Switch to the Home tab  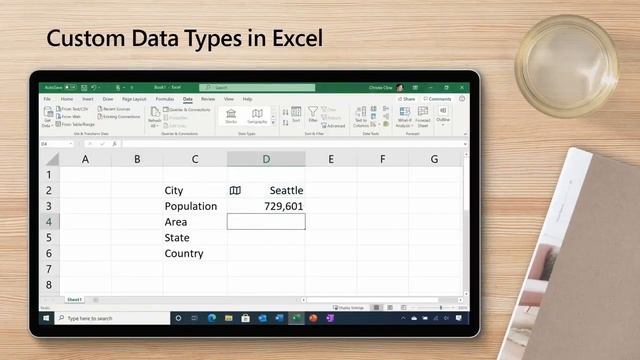67,99
